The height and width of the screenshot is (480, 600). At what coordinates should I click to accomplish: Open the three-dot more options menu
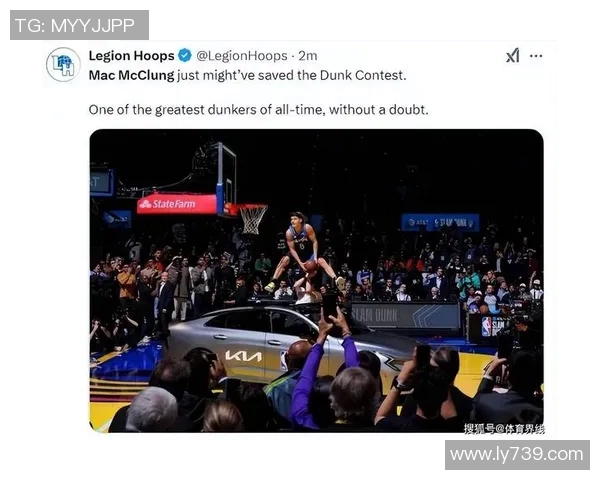tap(536, 56)
